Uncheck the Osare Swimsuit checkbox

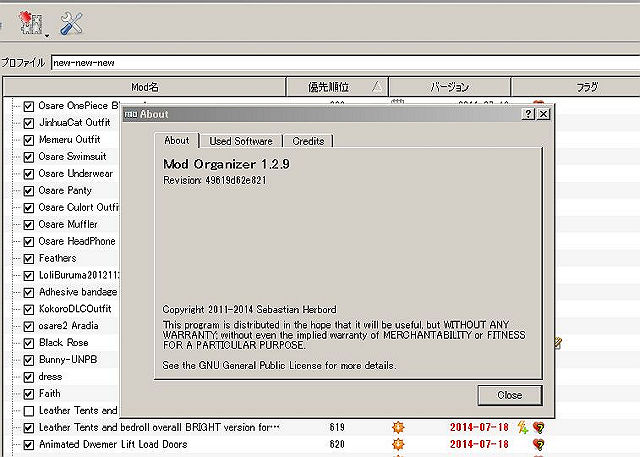click(29, 157)
